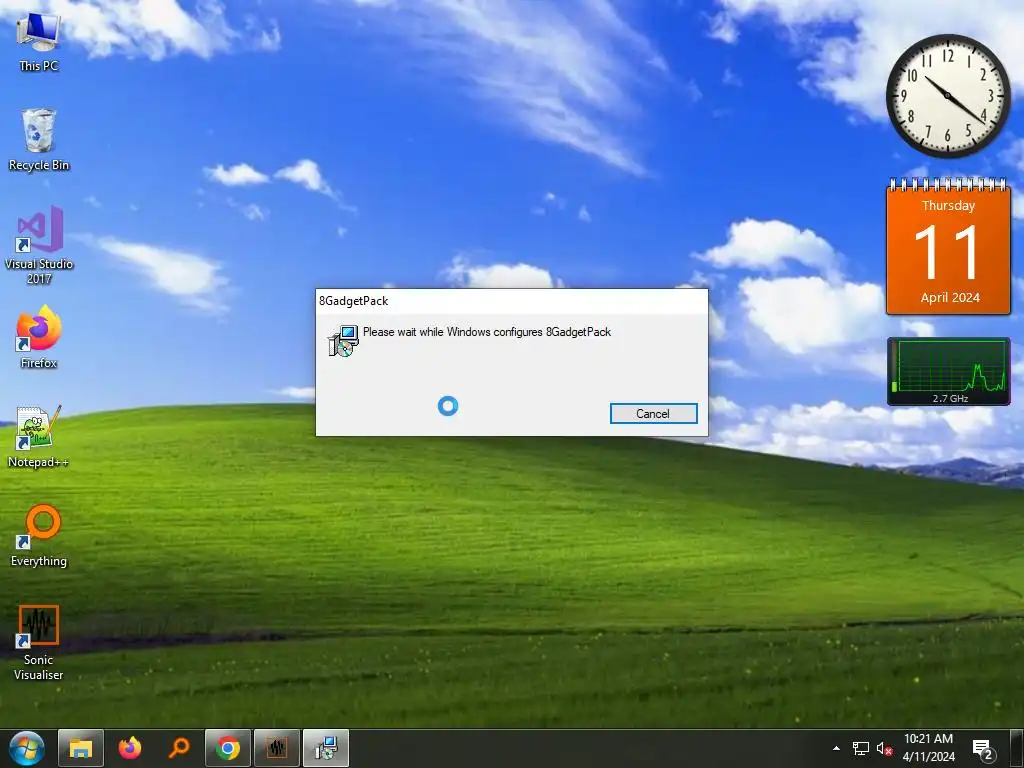1024x768 pixels.
Task: Open Everything search from the taskbar
Action: tap(179, 748)
